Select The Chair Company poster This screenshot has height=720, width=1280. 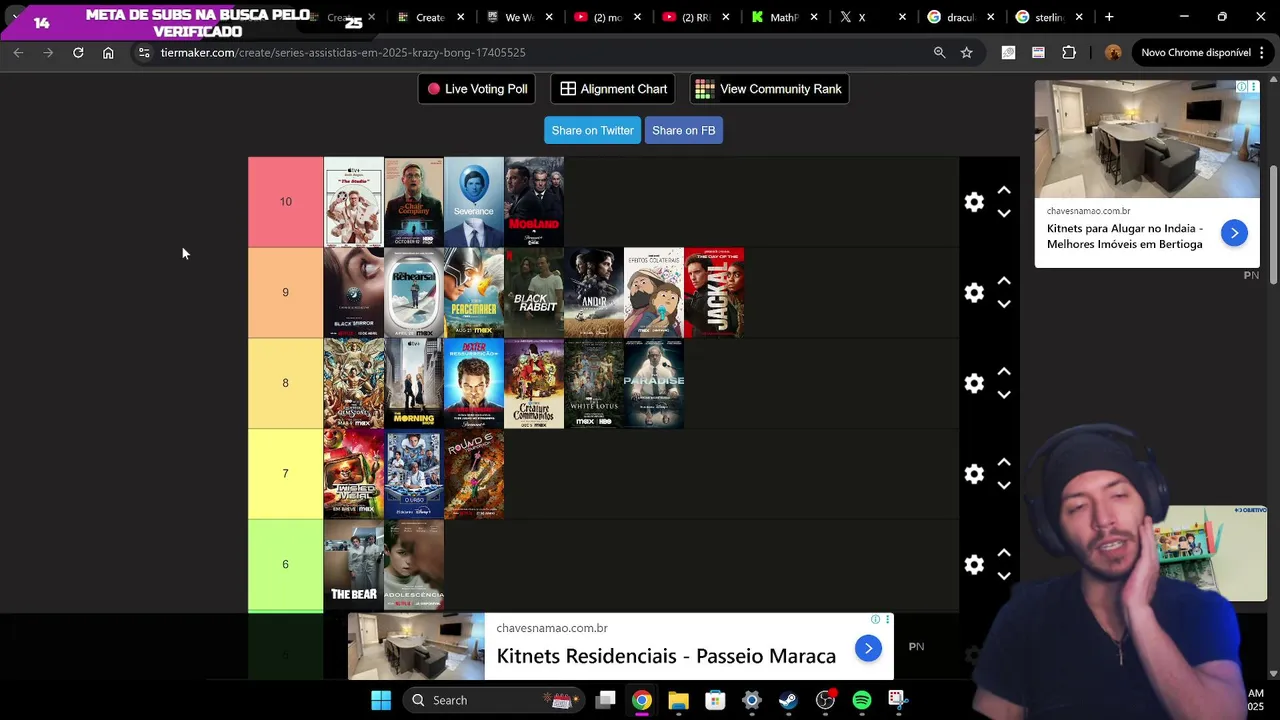(414, 202)
